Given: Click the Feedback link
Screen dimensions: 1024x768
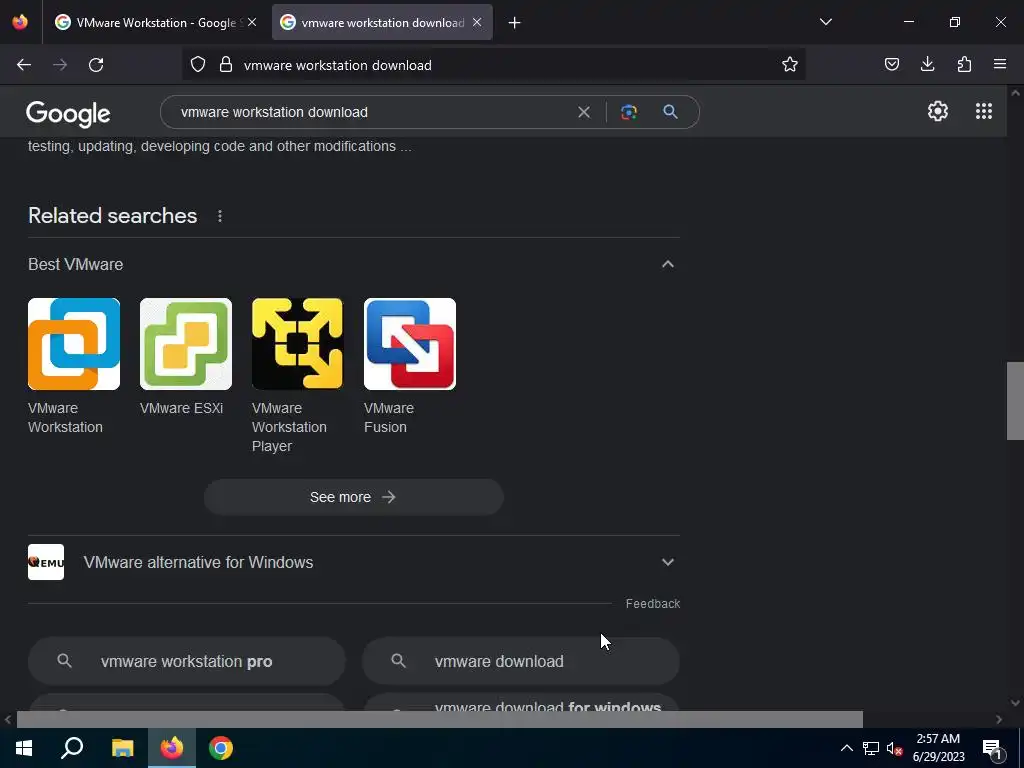Looking at the screenshot, I should (x=652, y=604).
